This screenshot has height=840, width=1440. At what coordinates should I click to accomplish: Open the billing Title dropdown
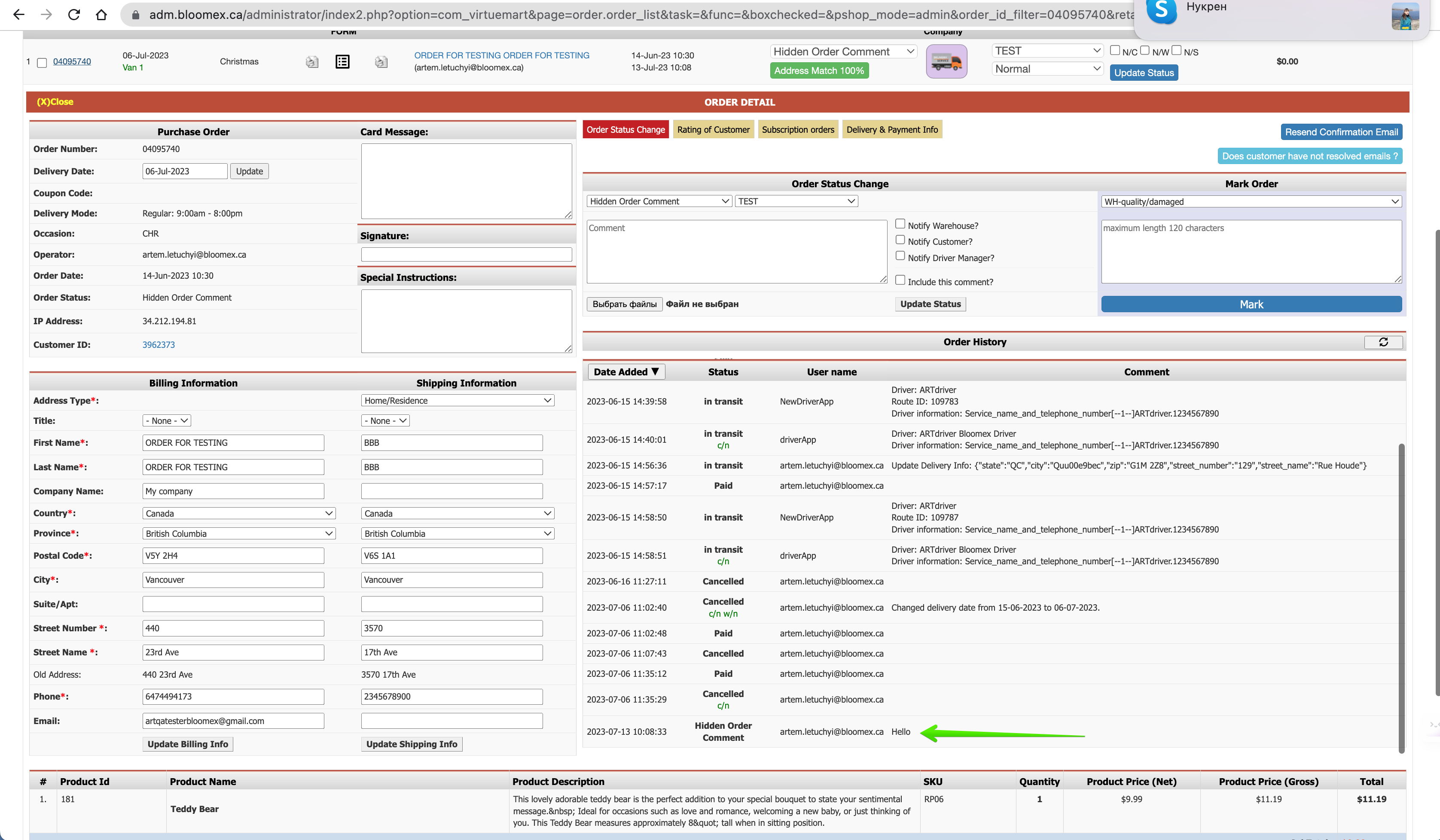point(166,421)
